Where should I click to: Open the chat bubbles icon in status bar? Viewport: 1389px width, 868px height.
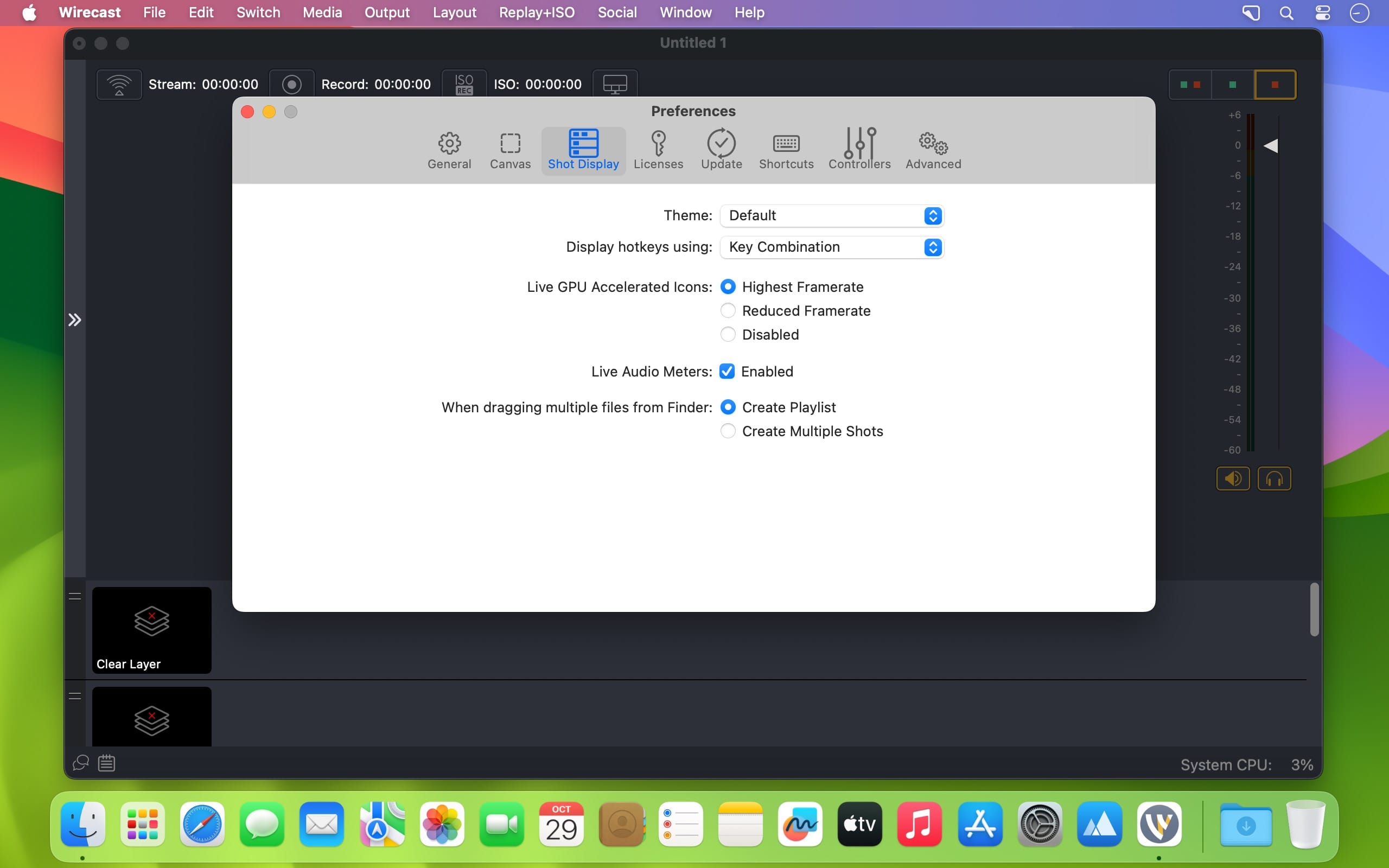(81, 763)
